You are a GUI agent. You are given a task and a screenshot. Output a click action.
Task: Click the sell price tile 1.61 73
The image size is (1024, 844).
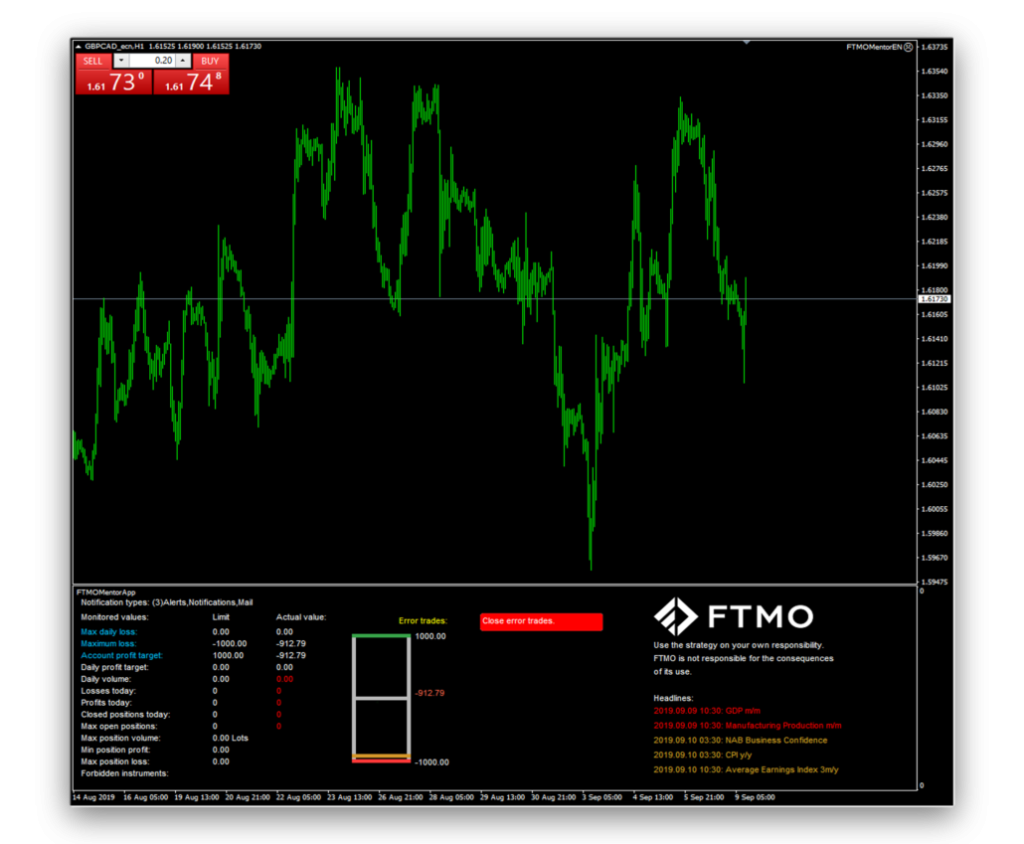pos(113,83)
